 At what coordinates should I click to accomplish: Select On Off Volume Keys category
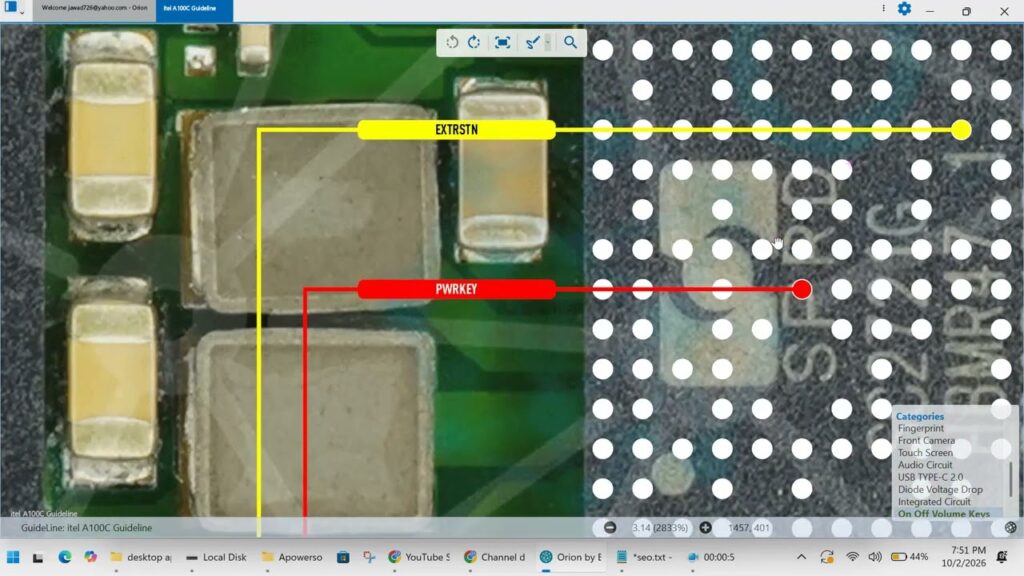tap(944, 514)
